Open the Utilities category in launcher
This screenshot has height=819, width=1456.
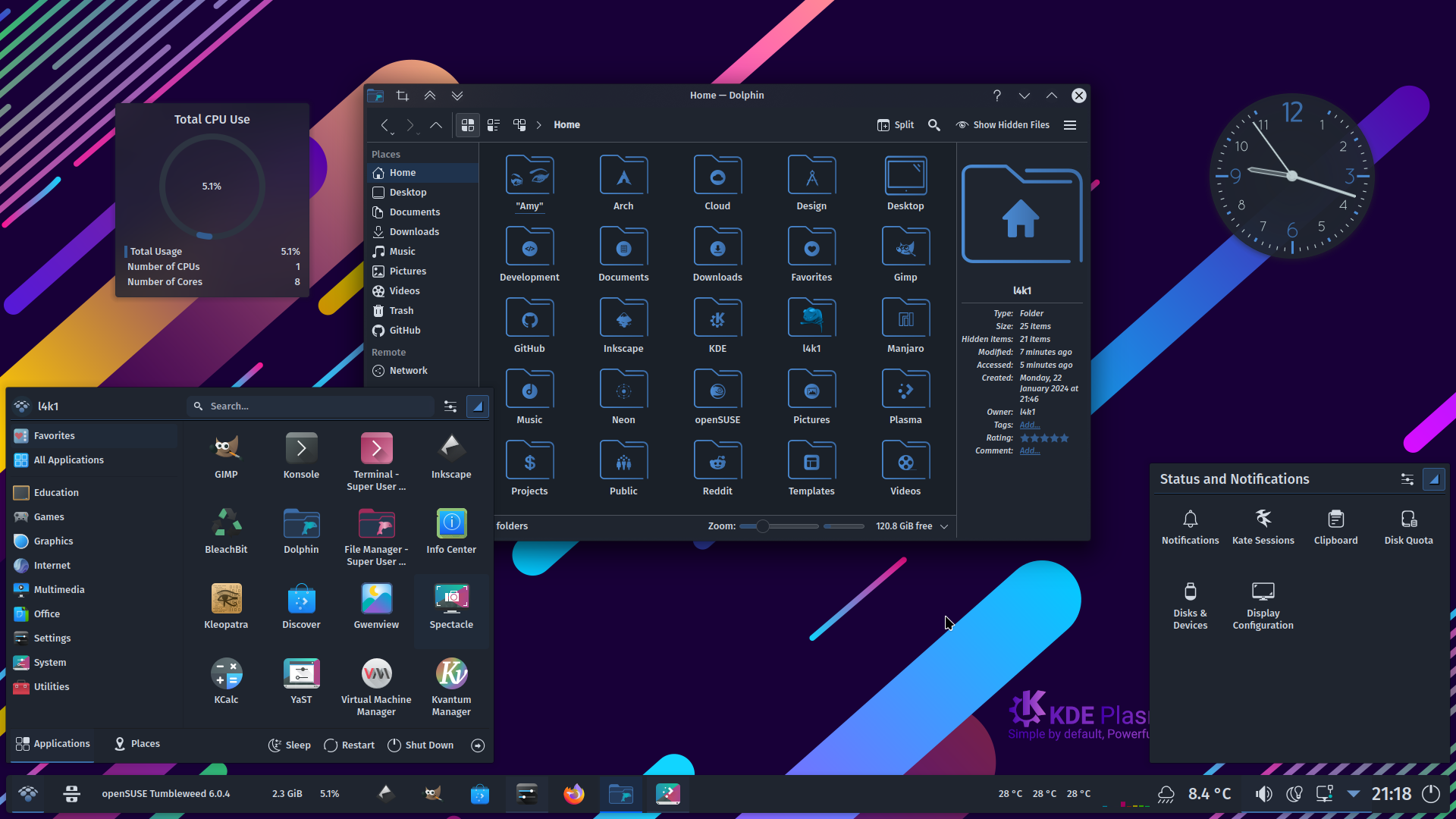[94, 687]
